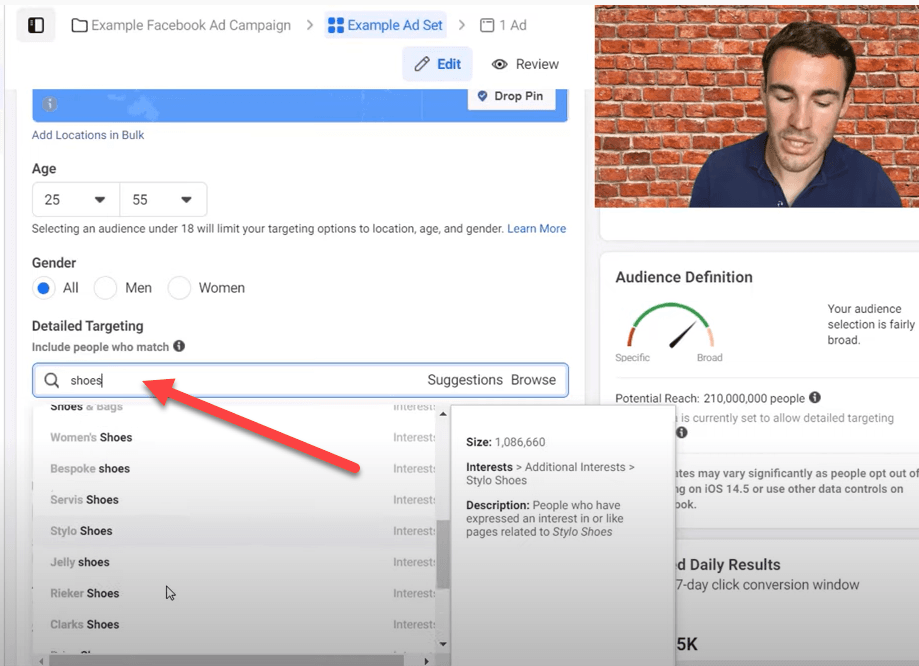Image resolution: width=919 pixels, height=666 pixels.
Task: Select the Jelly shoes interest
Action: click(234, 562)
